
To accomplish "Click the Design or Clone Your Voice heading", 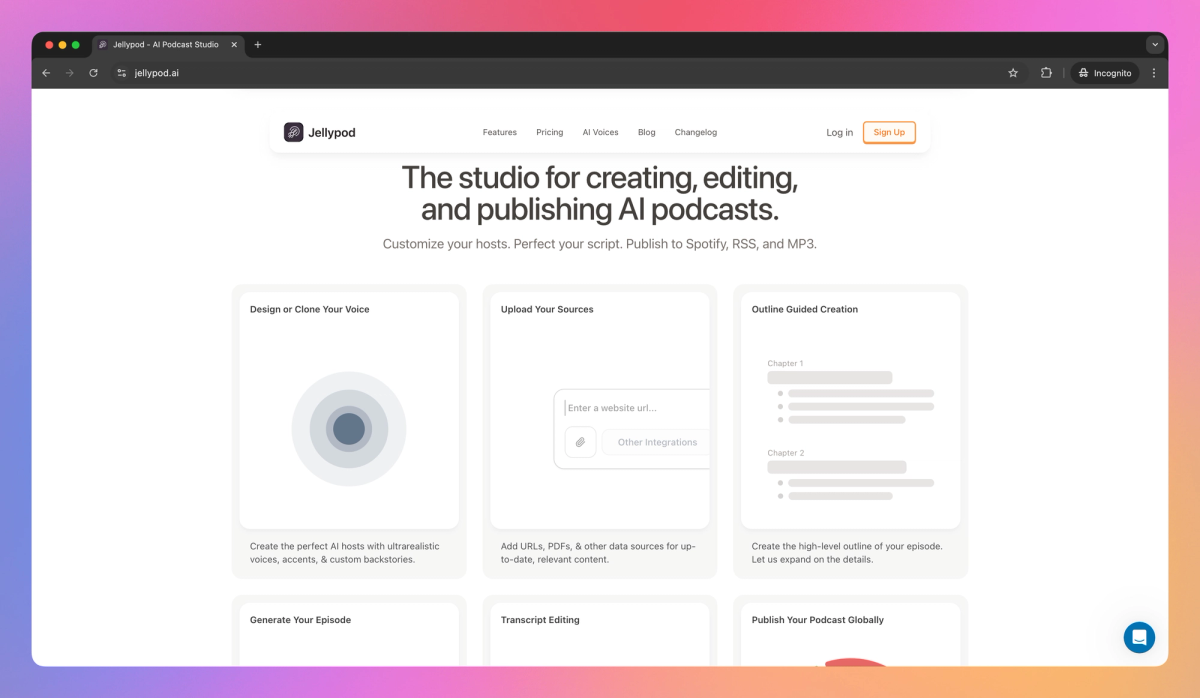I will click(310, 310).
